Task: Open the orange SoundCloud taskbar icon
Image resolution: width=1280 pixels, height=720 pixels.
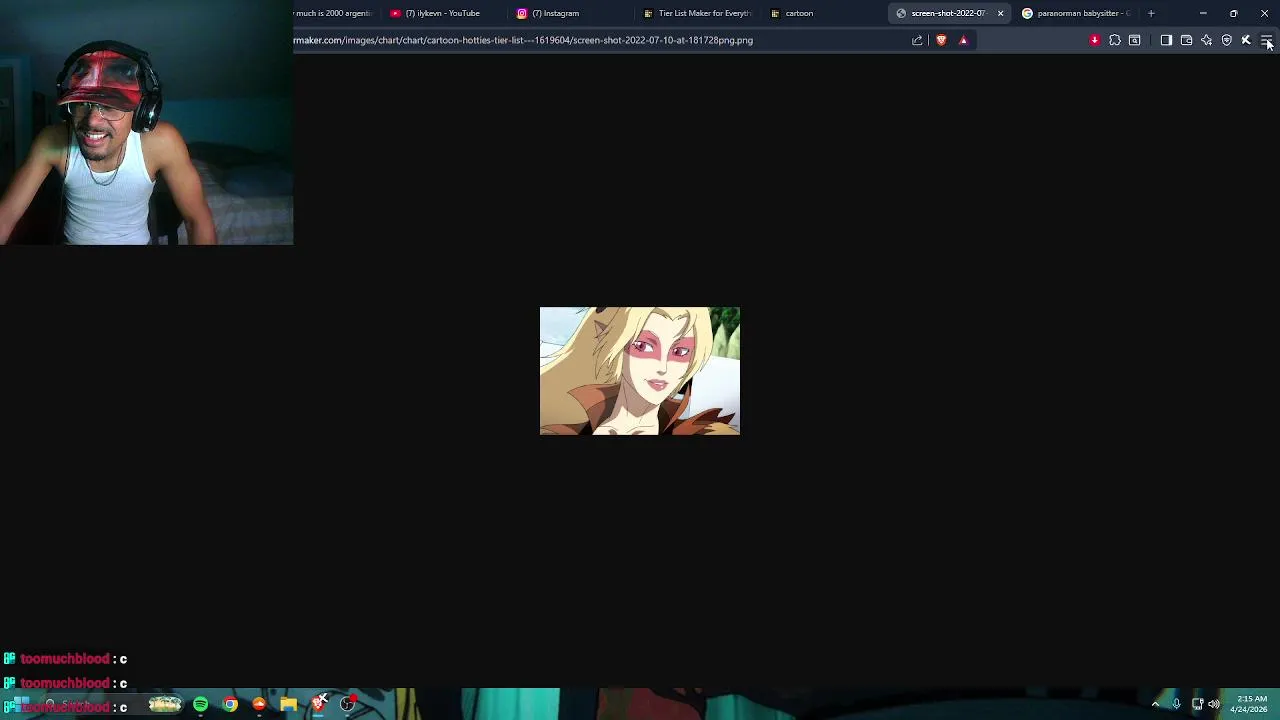Action: [x=259, y=704]
